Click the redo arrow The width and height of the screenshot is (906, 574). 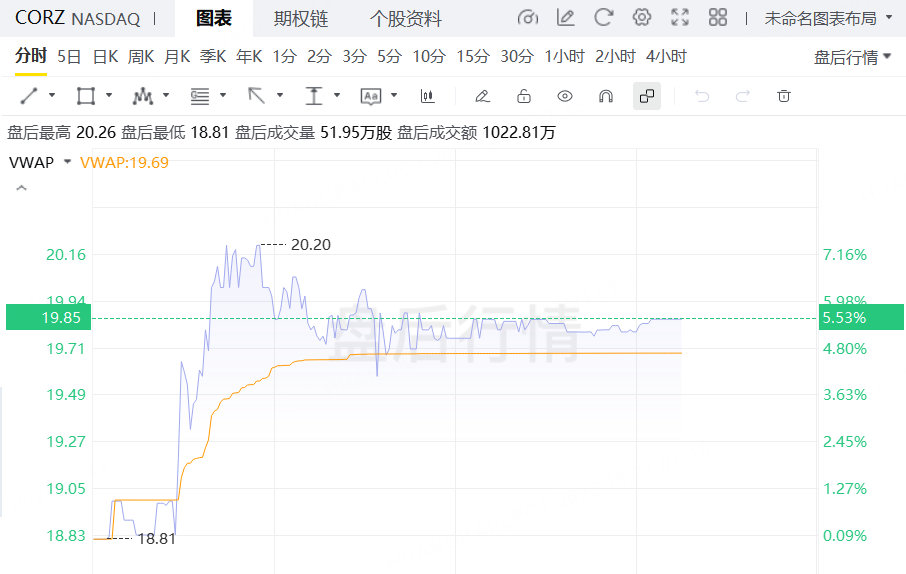coord(742,96)
